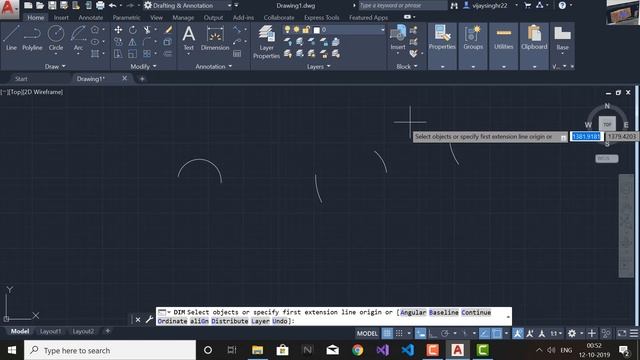Screen dimensions: 640x360
Task: Toggle polar tracking in status bar
Action: pyautogui.click(x=445, y=333)
